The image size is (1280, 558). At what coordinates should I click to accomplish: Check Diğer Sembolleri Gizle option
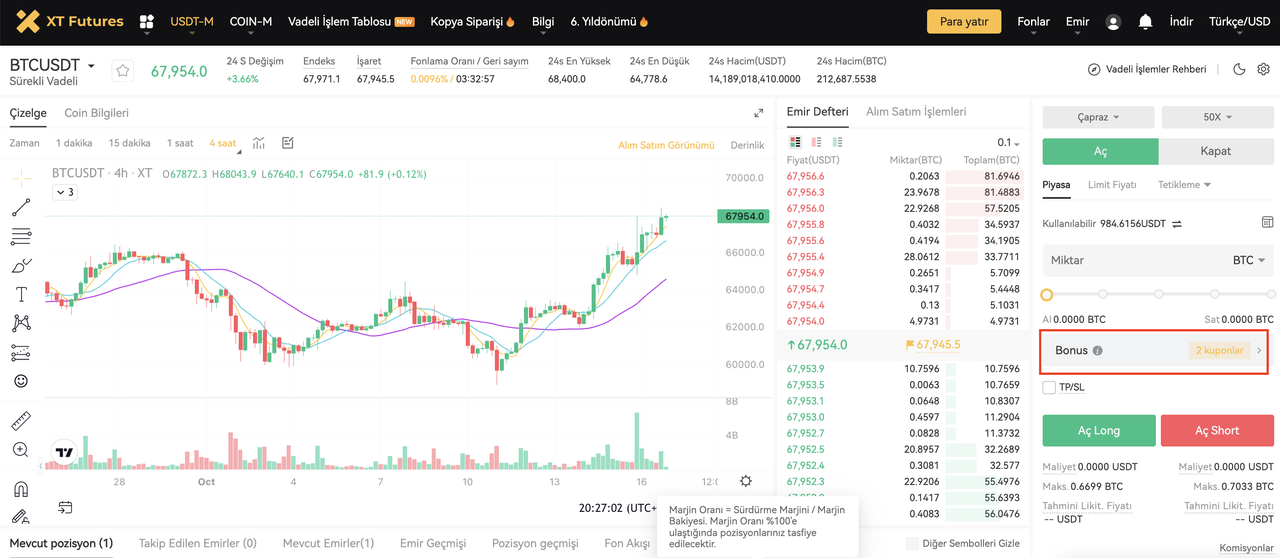912,543
